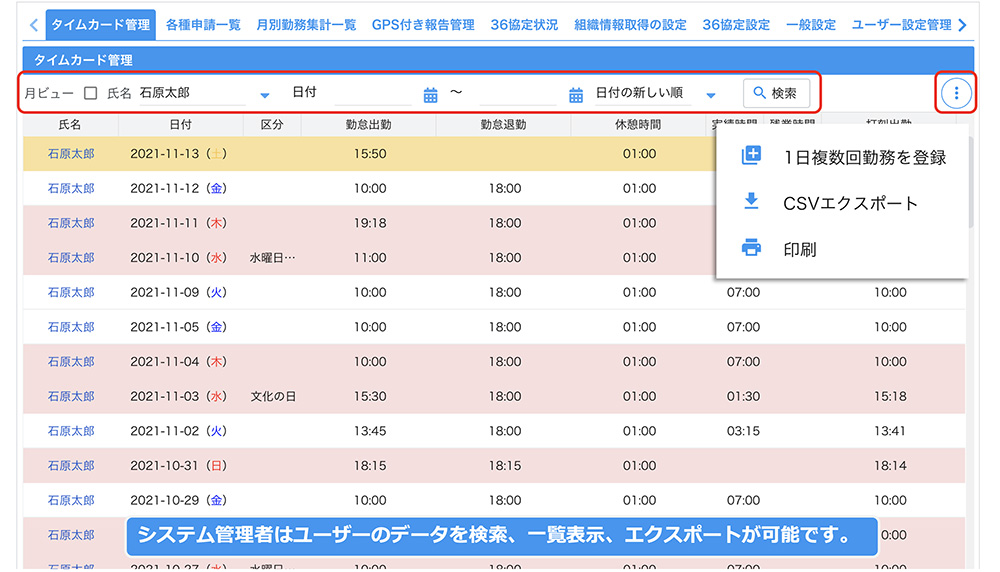Click the start date input field
Image resolution: width=1000 pixels, height=572 pixels.
[374, 94]
